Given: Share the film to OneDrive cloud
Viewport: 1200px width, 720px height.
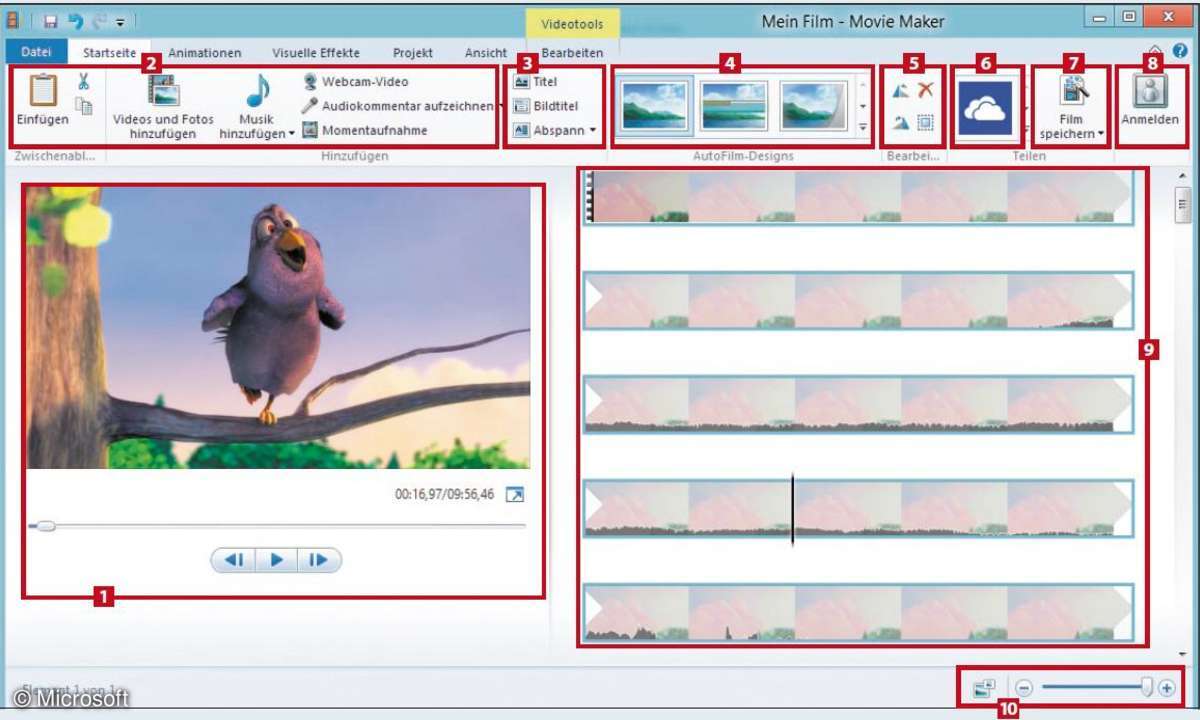Looking at the screenshot, I should tap(986, 110).
